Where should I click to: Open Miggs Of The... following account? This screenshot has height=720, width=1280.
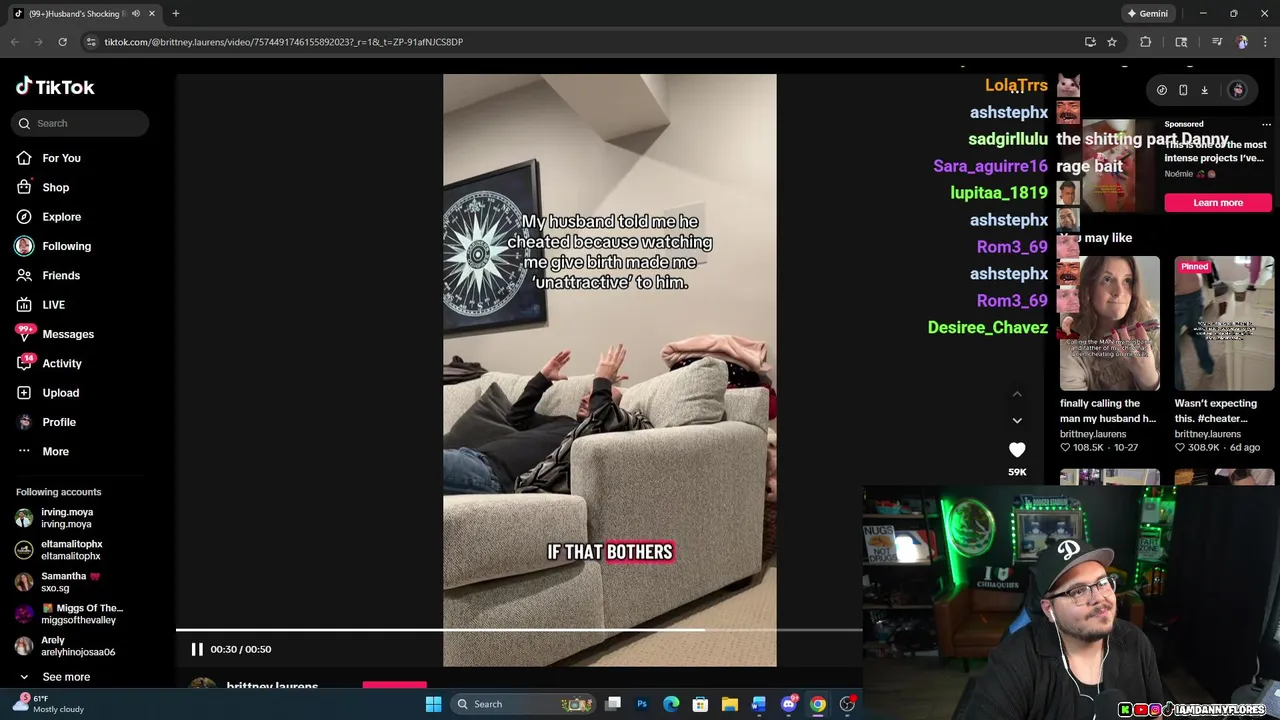69,614
